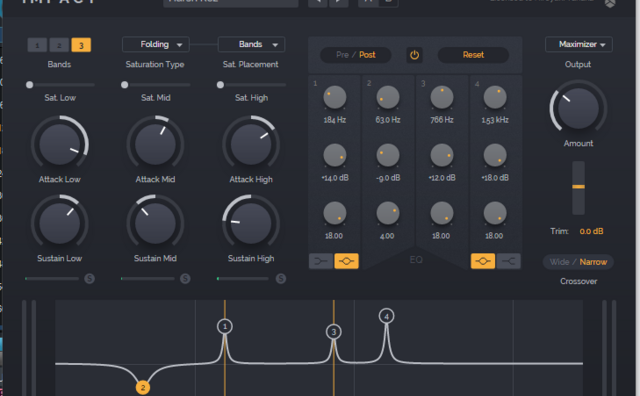This screenshot has width=640, height=396.
Task: Click the Sat. High slider handle
Action: click(220, 85)
